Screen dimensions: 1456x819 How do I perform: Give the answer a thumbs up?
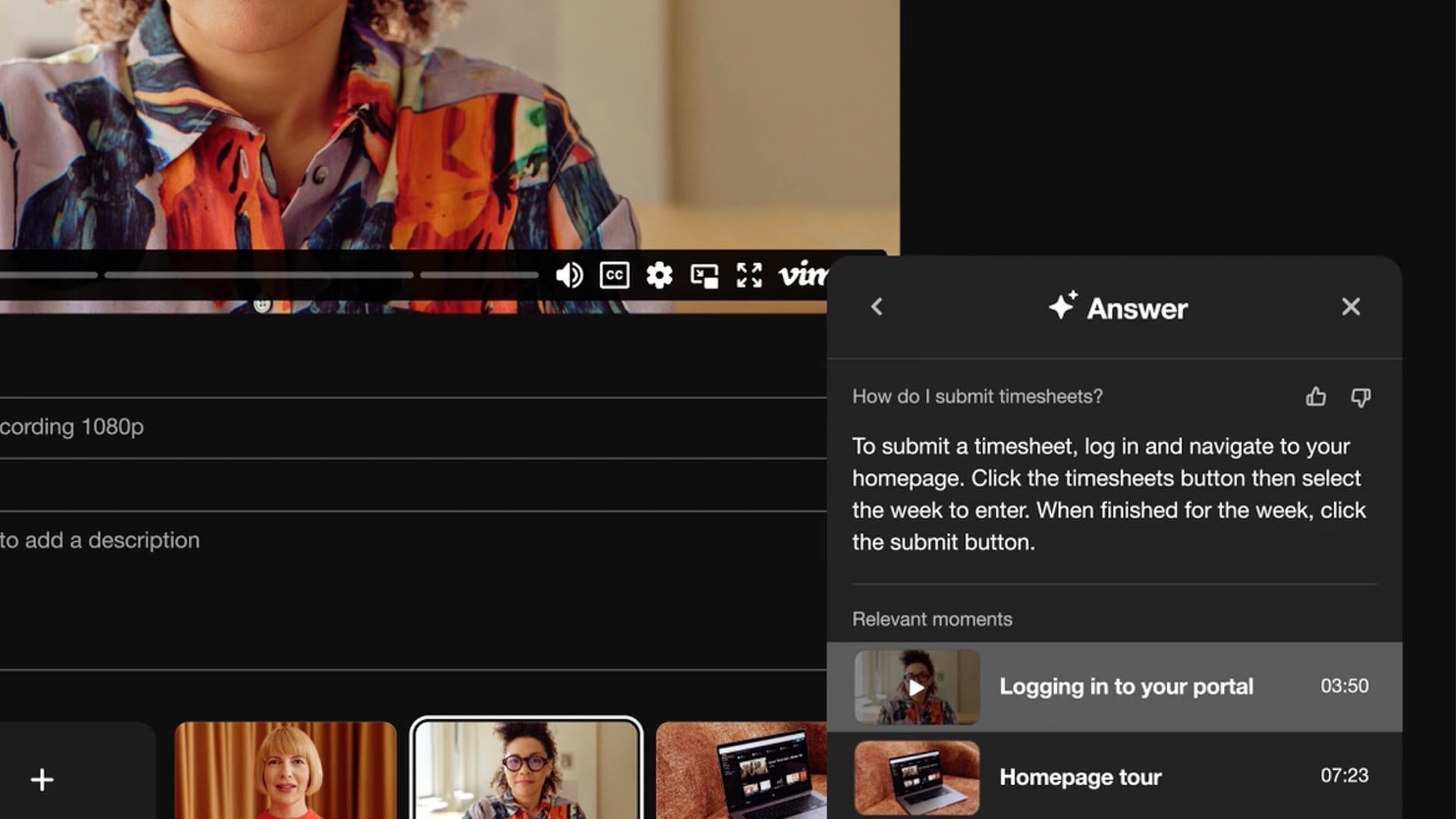click(x=1316, y=397)
